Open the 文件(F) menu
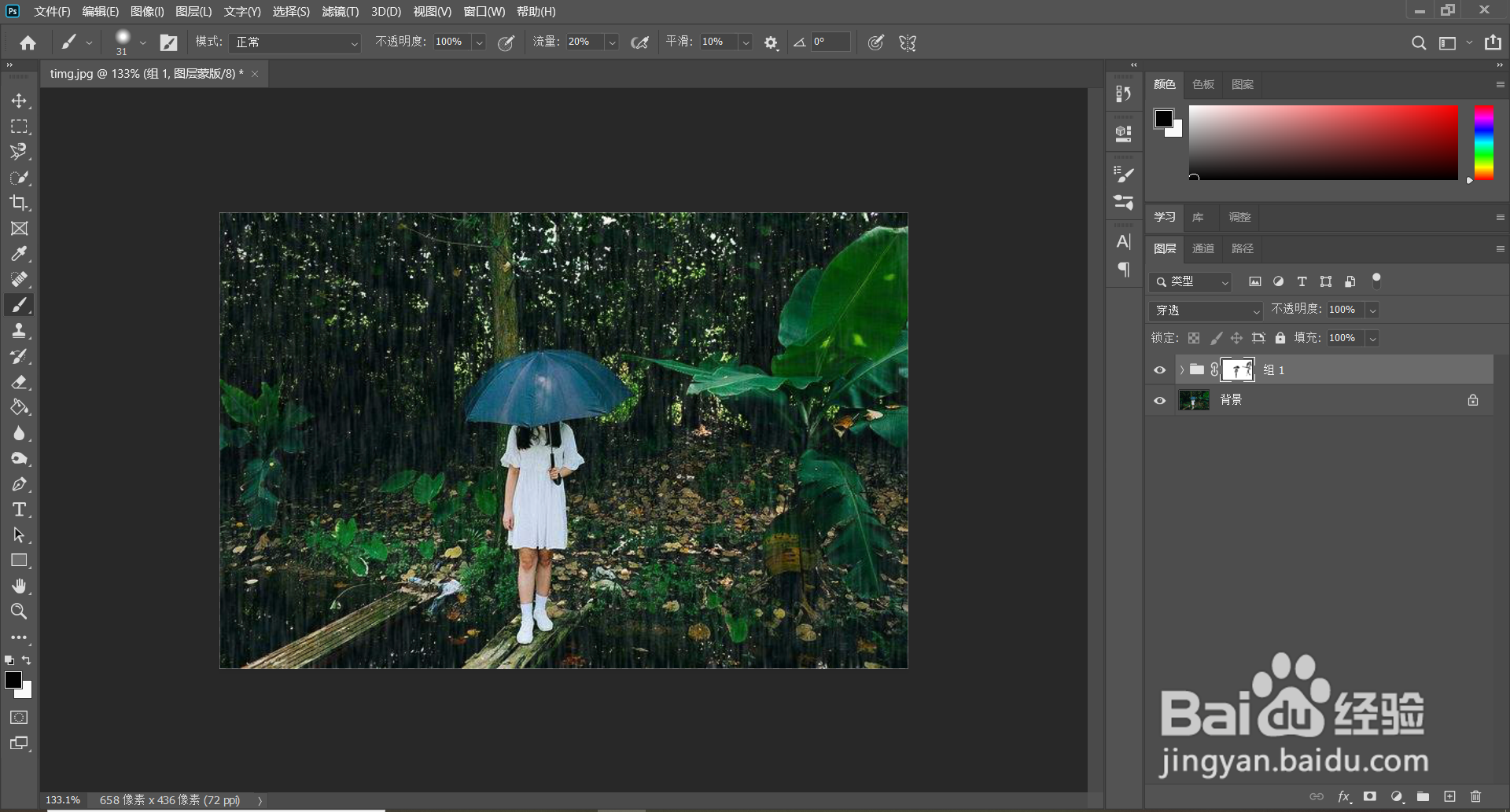 (52, 12)
